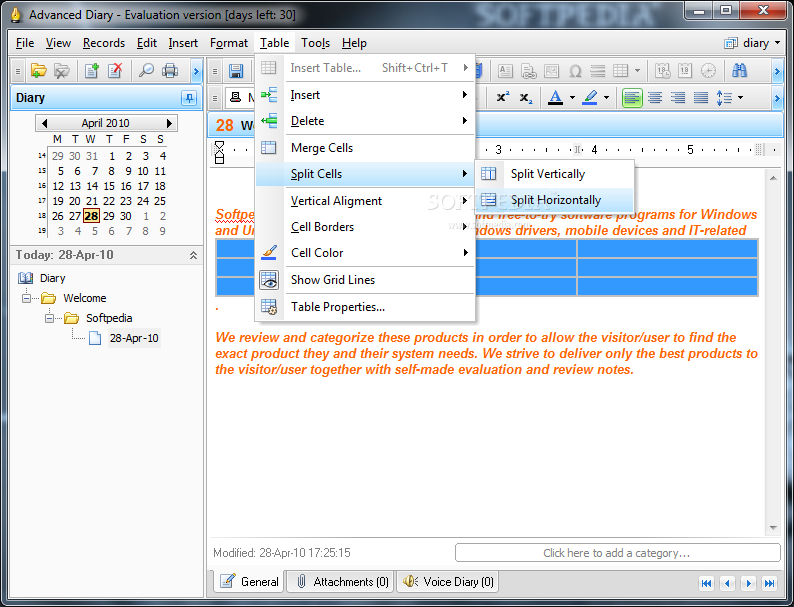Jump to the last record
This screenshot has height=607, width=794.
tap(769, 583)
